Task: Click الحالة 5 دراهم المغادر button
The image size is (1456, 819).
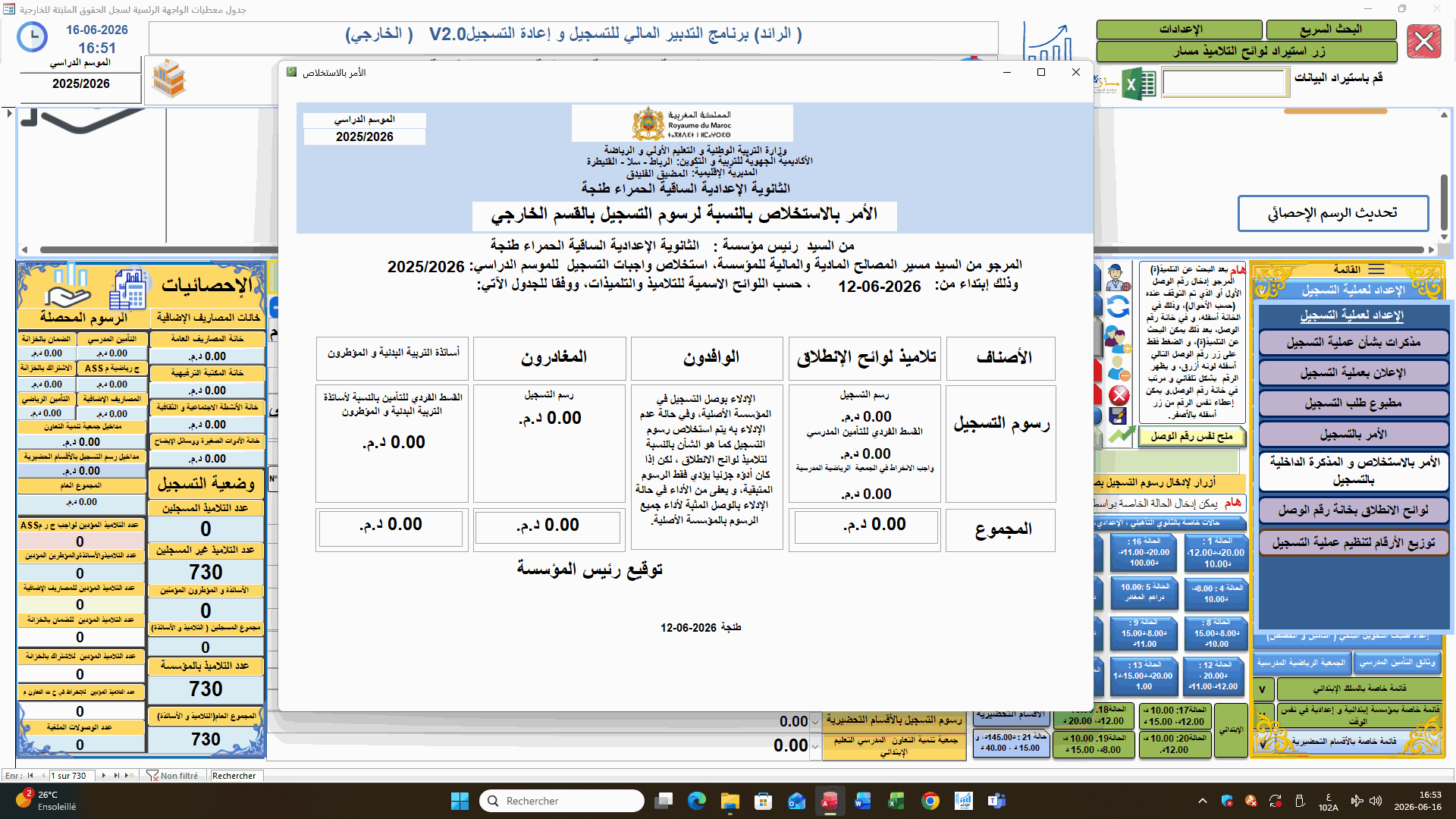Action: pos(1144,593)
